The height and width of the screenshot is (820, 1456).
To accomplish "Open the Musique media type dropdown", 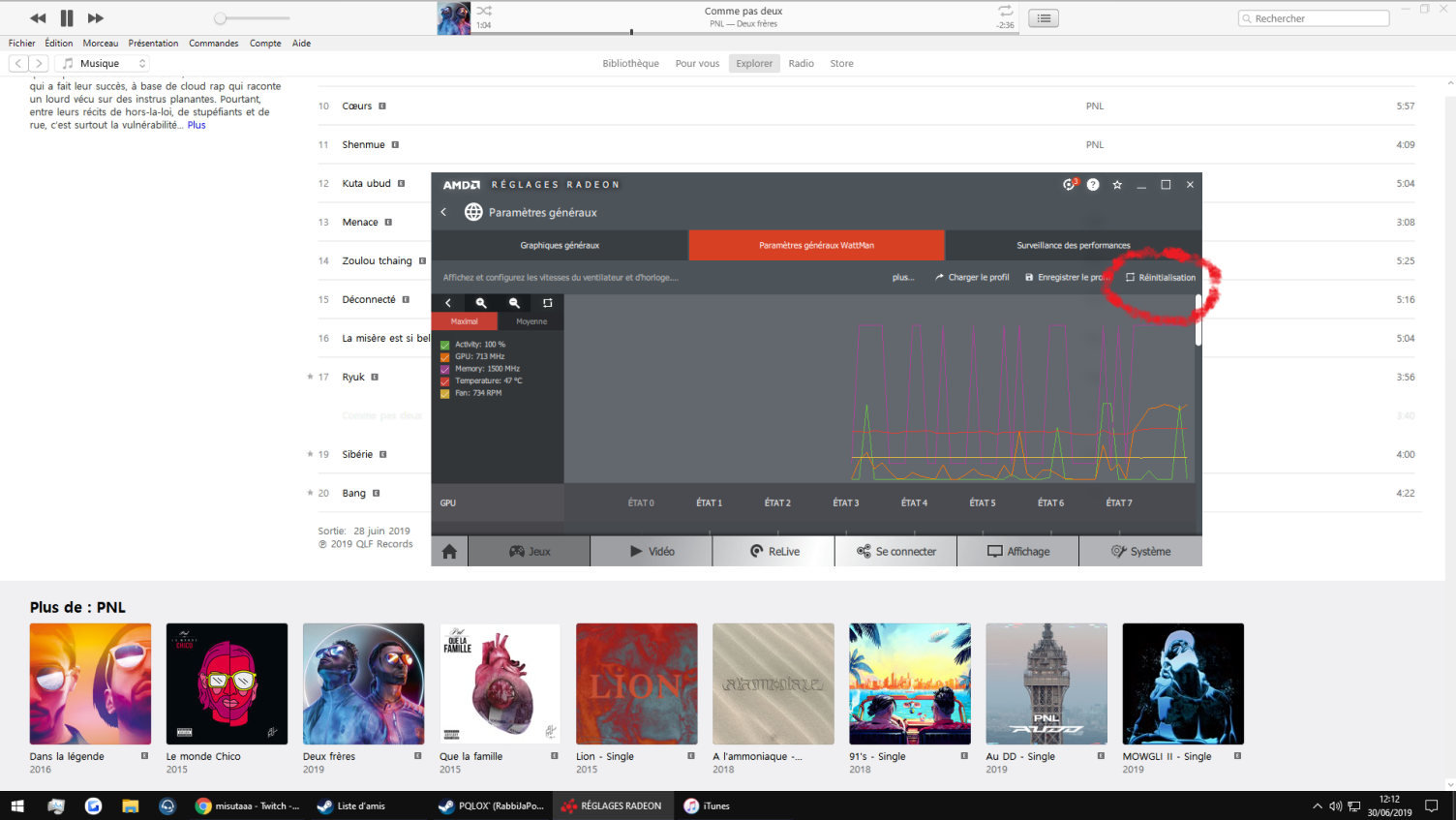I will click(104, 64).
